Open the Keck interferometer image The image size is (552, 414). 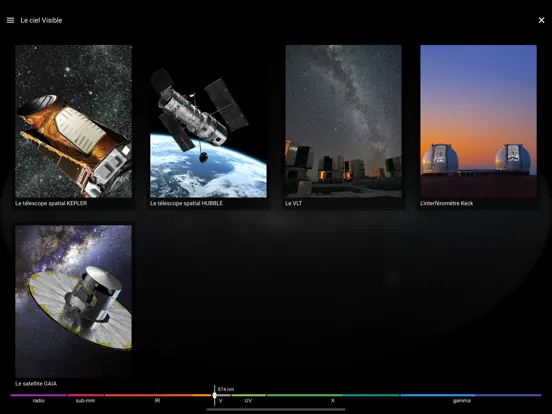point(478,121)
